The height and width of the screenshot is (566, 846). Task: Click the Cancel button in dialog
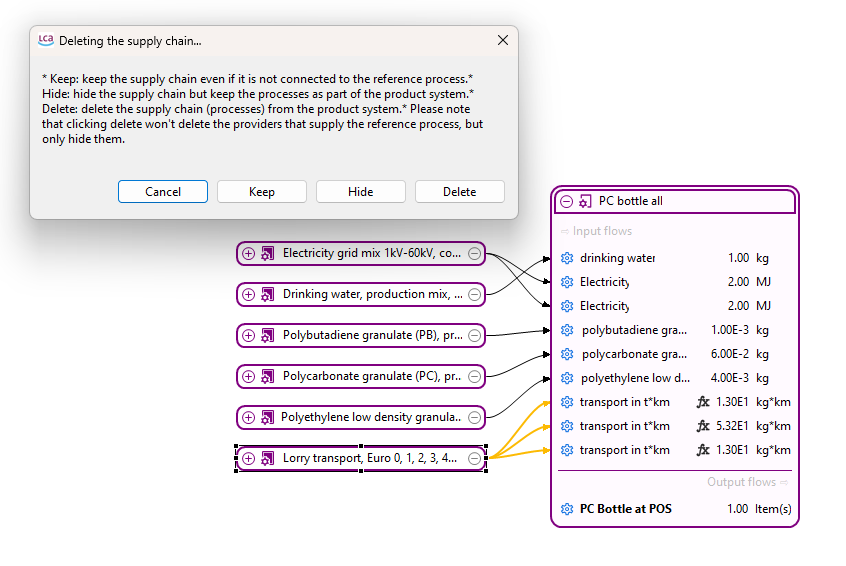point(163,192)
